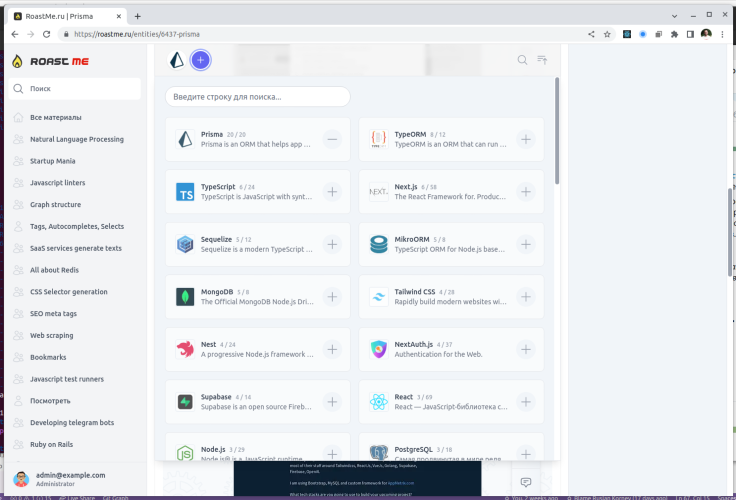Share this page from the address bar
This screenshot has width=736, height=500.
click(591, 34)
